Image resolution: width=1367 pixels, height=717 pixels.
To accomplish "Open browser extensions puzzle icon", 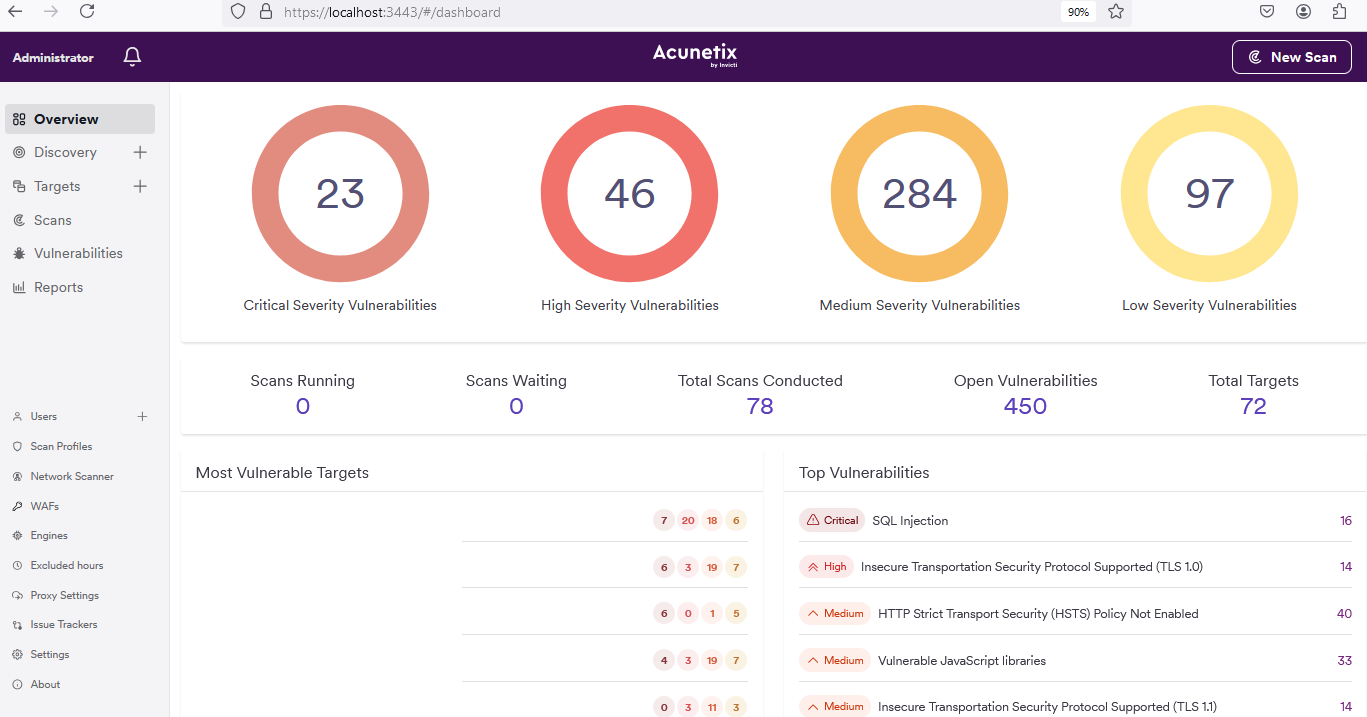I will (x=1340, y=12).
